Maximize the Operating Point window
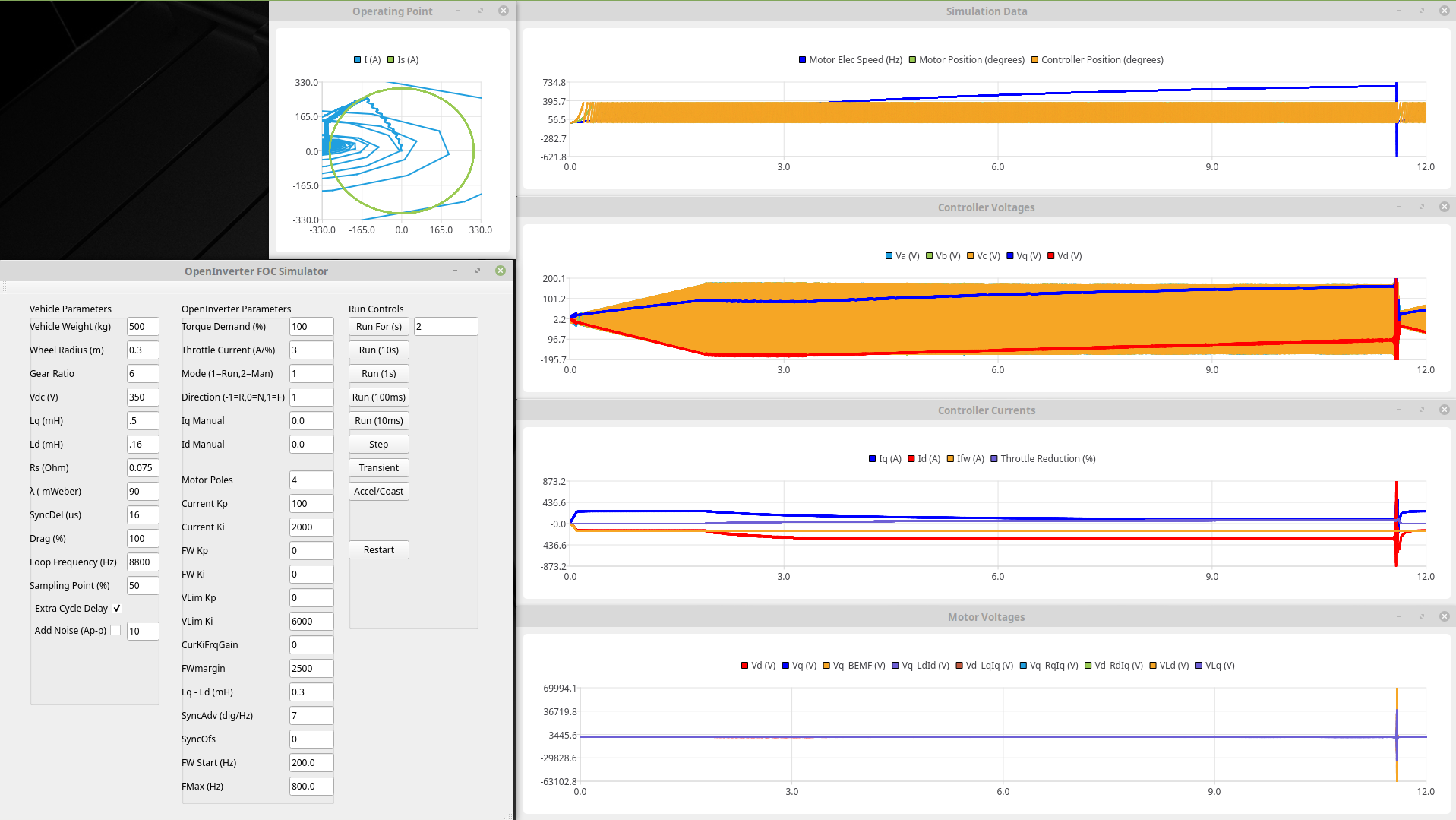The width and height of the screenshot is (1456, 820). tap(480, 11)
